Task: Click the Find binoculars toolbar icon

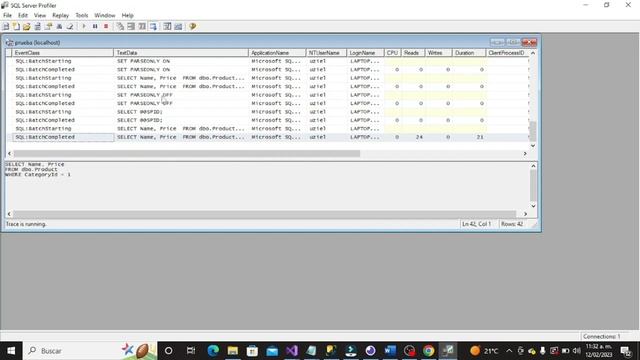Action: [59, 27]
